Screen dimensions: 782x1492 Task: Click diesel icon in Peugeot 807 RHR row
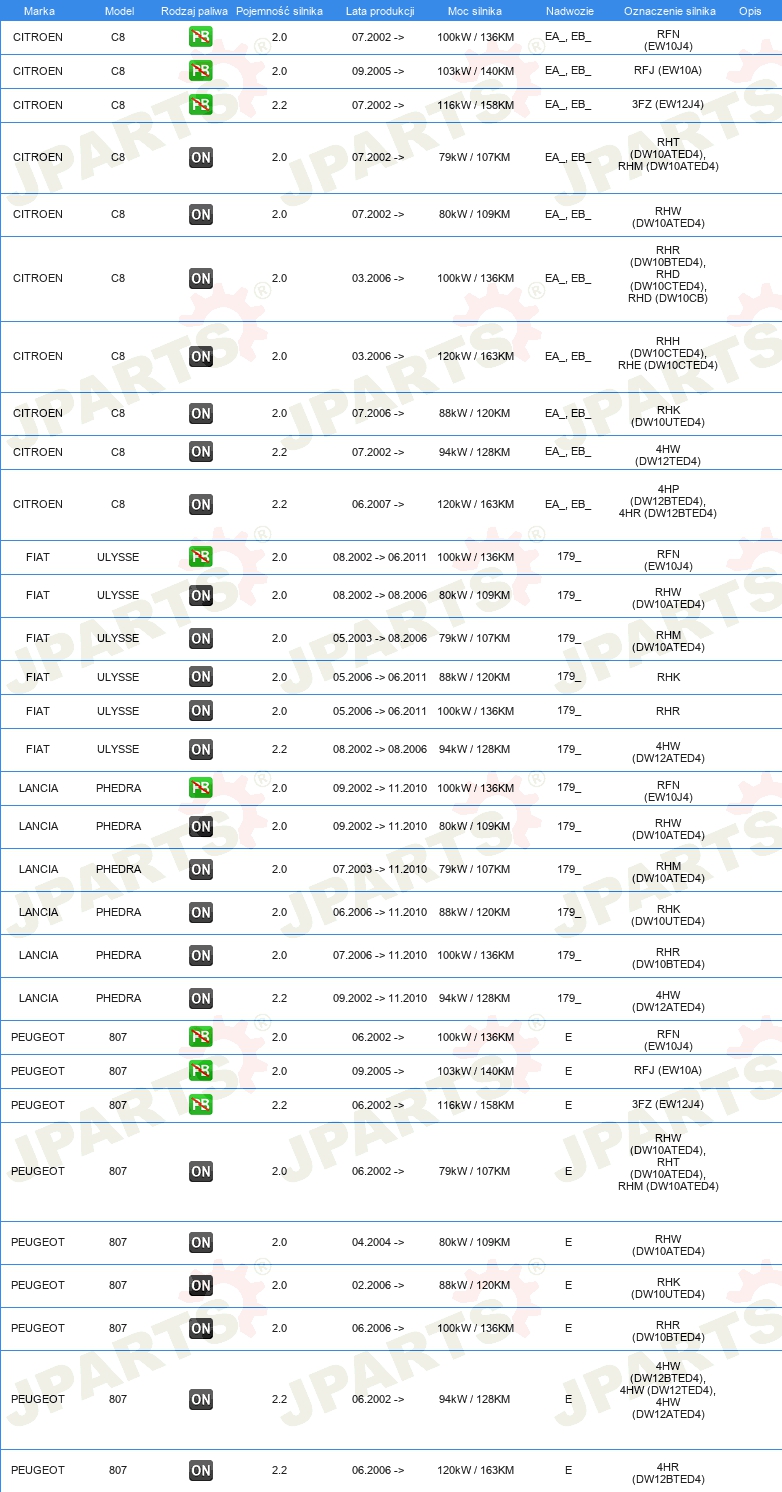201,1328
